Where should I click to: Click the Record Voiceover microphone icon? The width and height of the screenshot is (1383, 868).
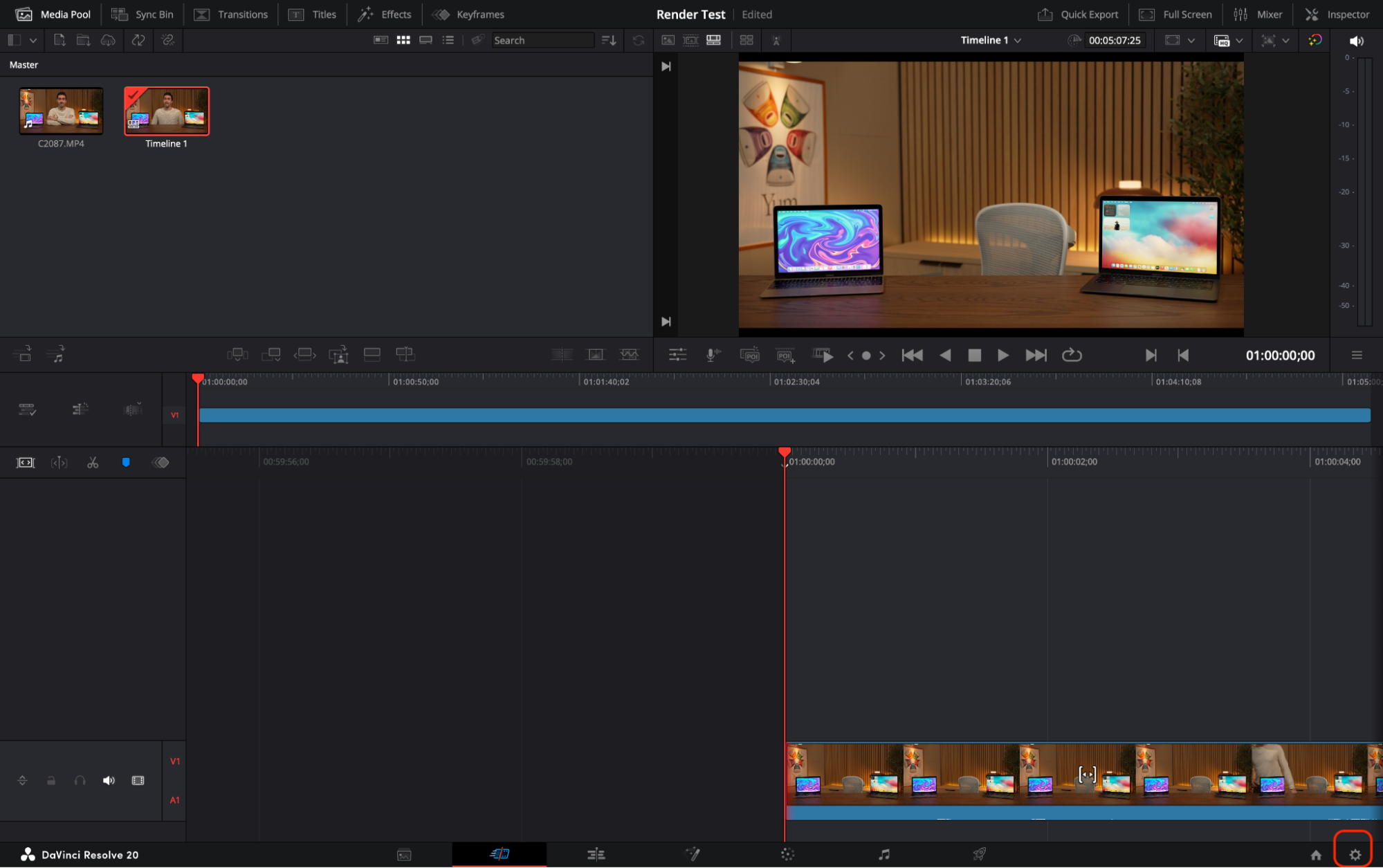712,355
